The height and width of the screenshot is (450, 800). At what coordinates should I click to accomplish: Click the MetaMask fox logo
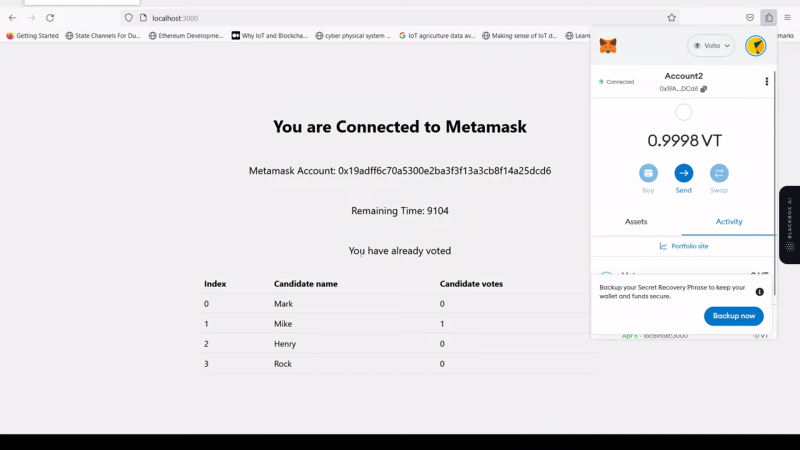[x=608, y=46]
